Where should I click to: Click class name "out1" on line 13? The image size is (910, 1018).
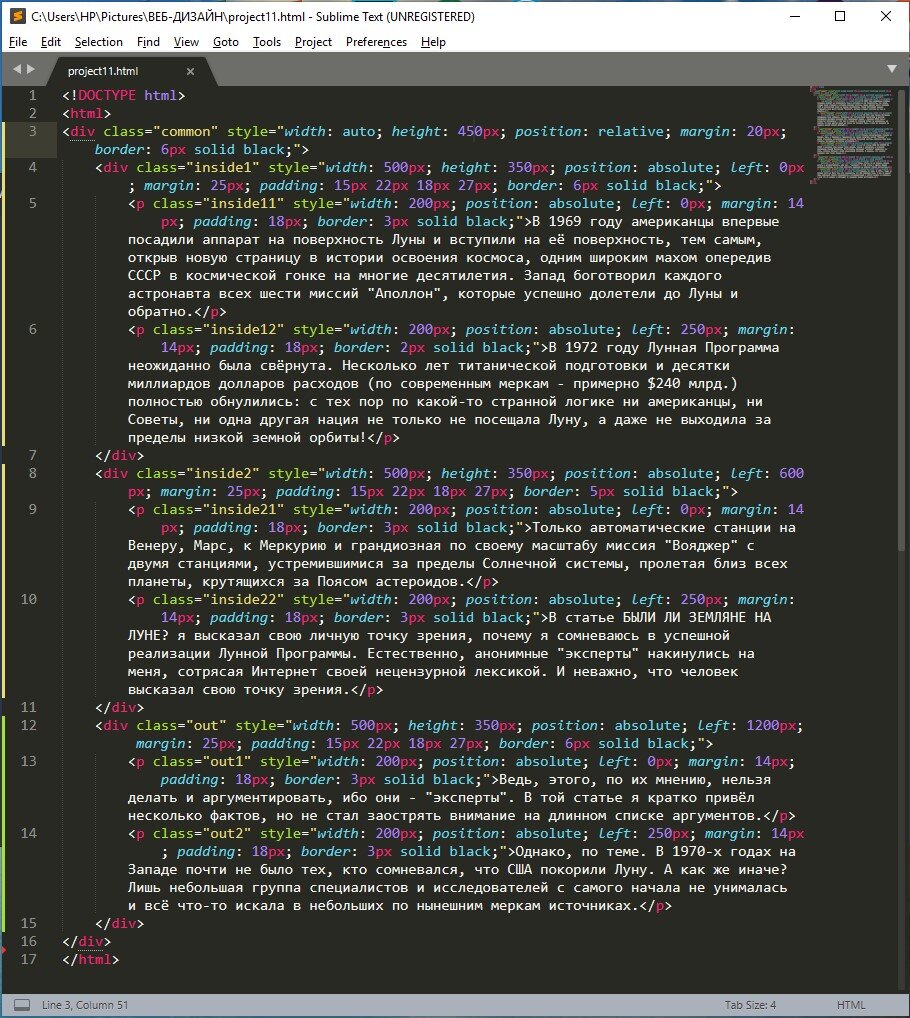227,762
